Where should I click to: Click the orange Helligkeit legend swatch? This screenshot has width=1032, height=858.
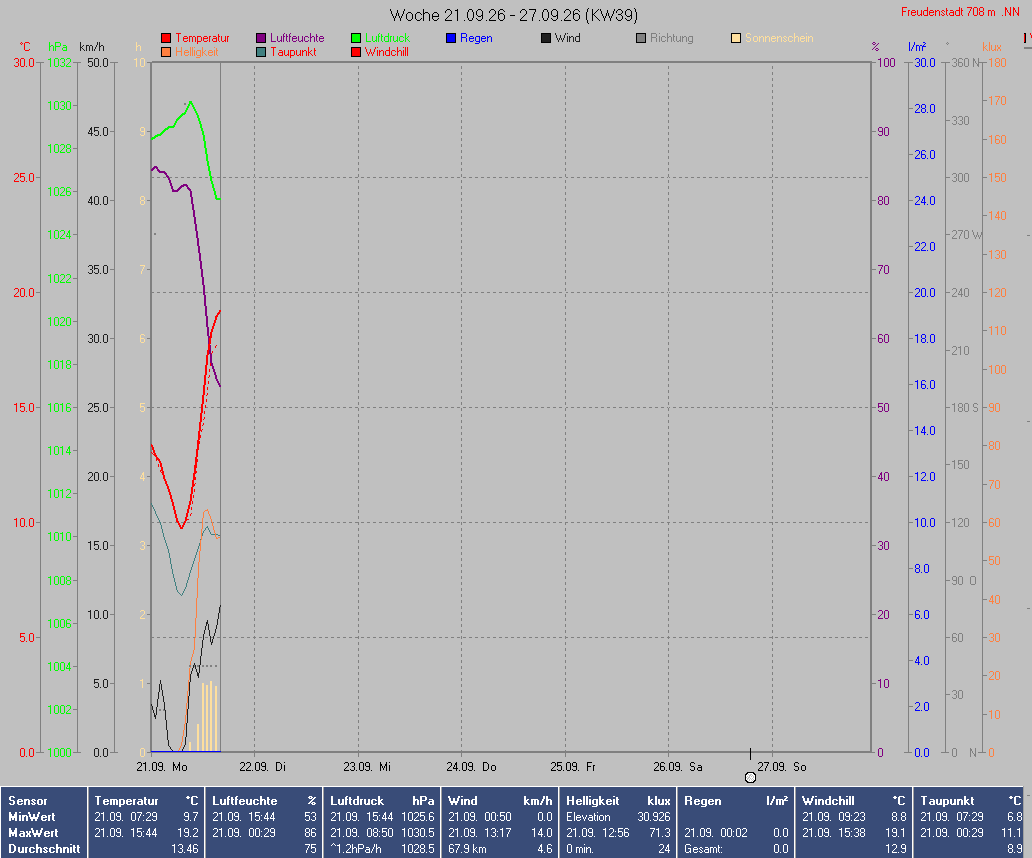pos(166,52)
